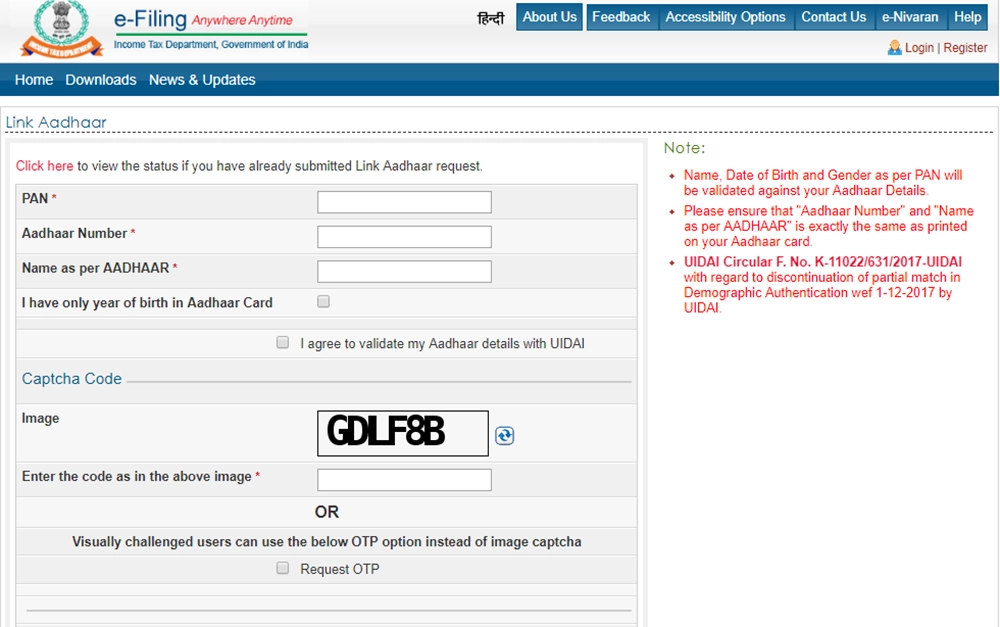
Task: Click the e-Filing Anywhere Anytime logo
Action: [x=210, y=29]
